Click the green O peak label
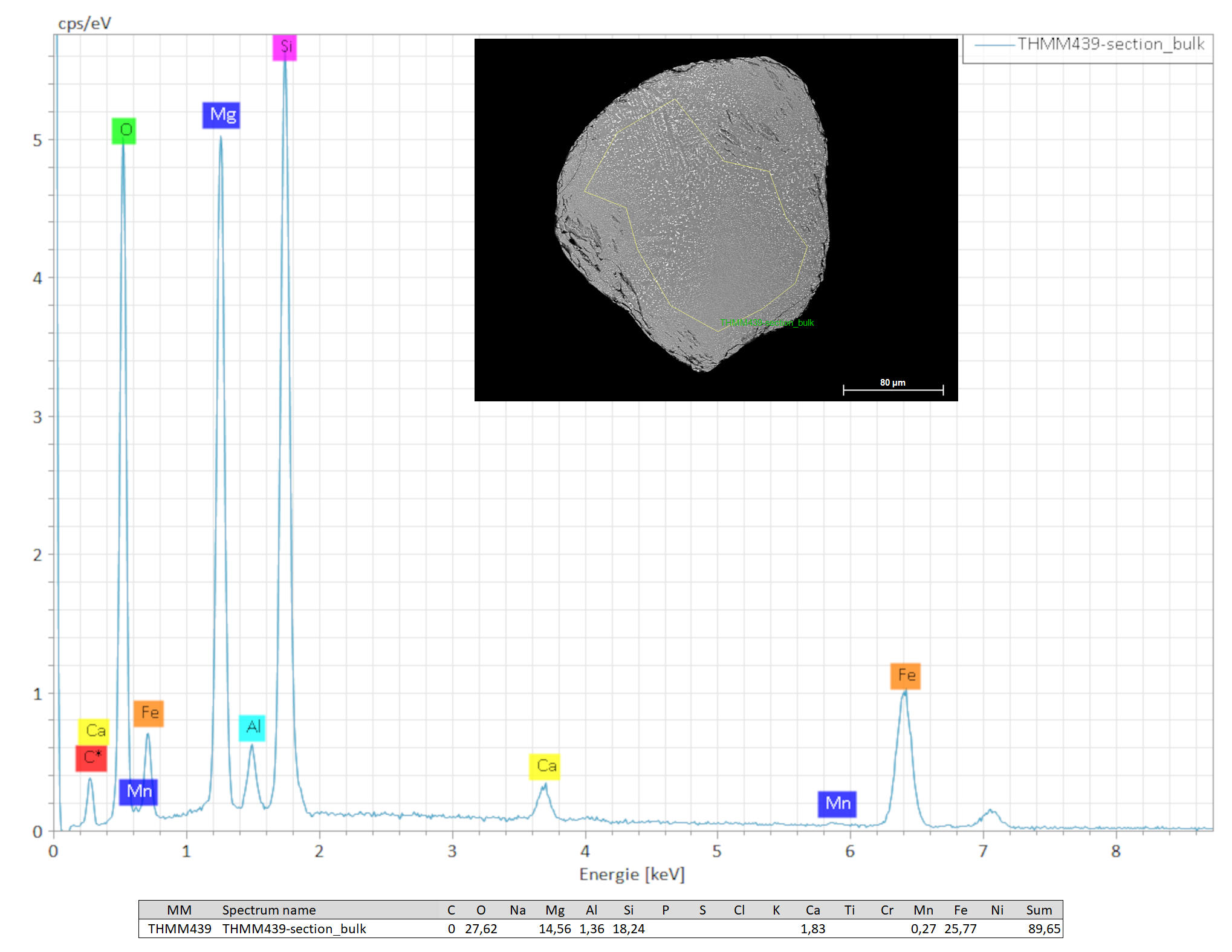The height and width of the screenshot is (952, 1232). pyautogui.click(x=124, y=131)
